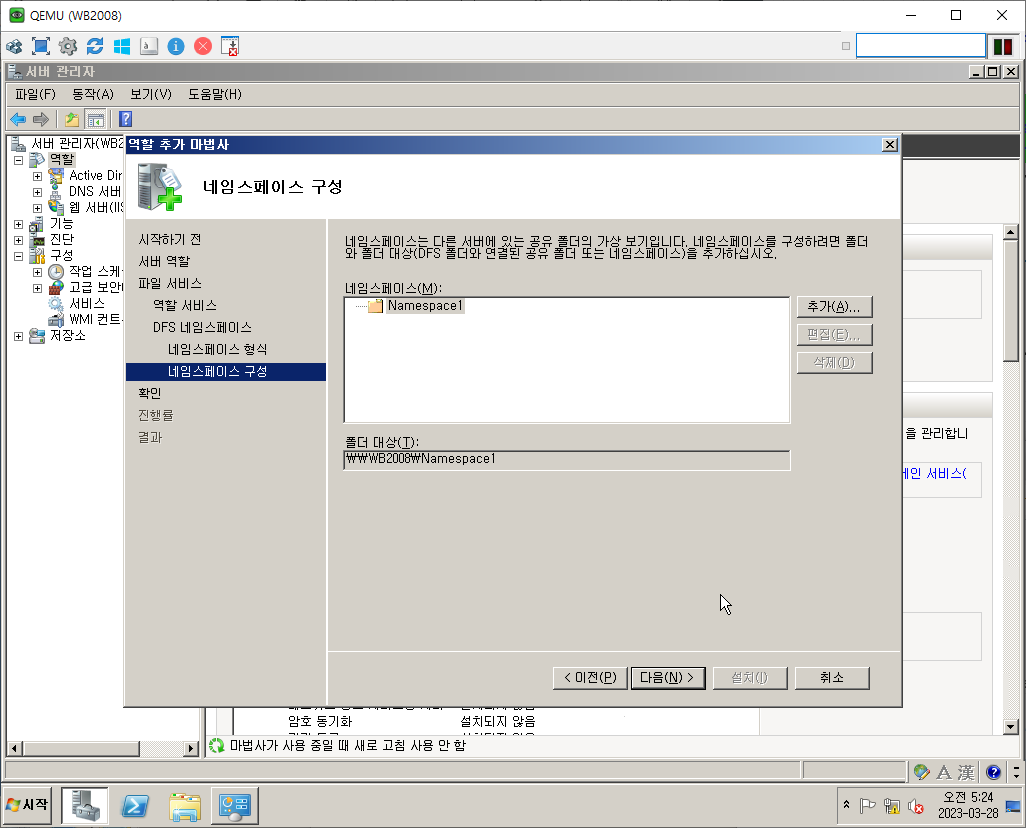Go to 확인 wizard step
This screenshot has height=828, width=1026.
(149, 393)
